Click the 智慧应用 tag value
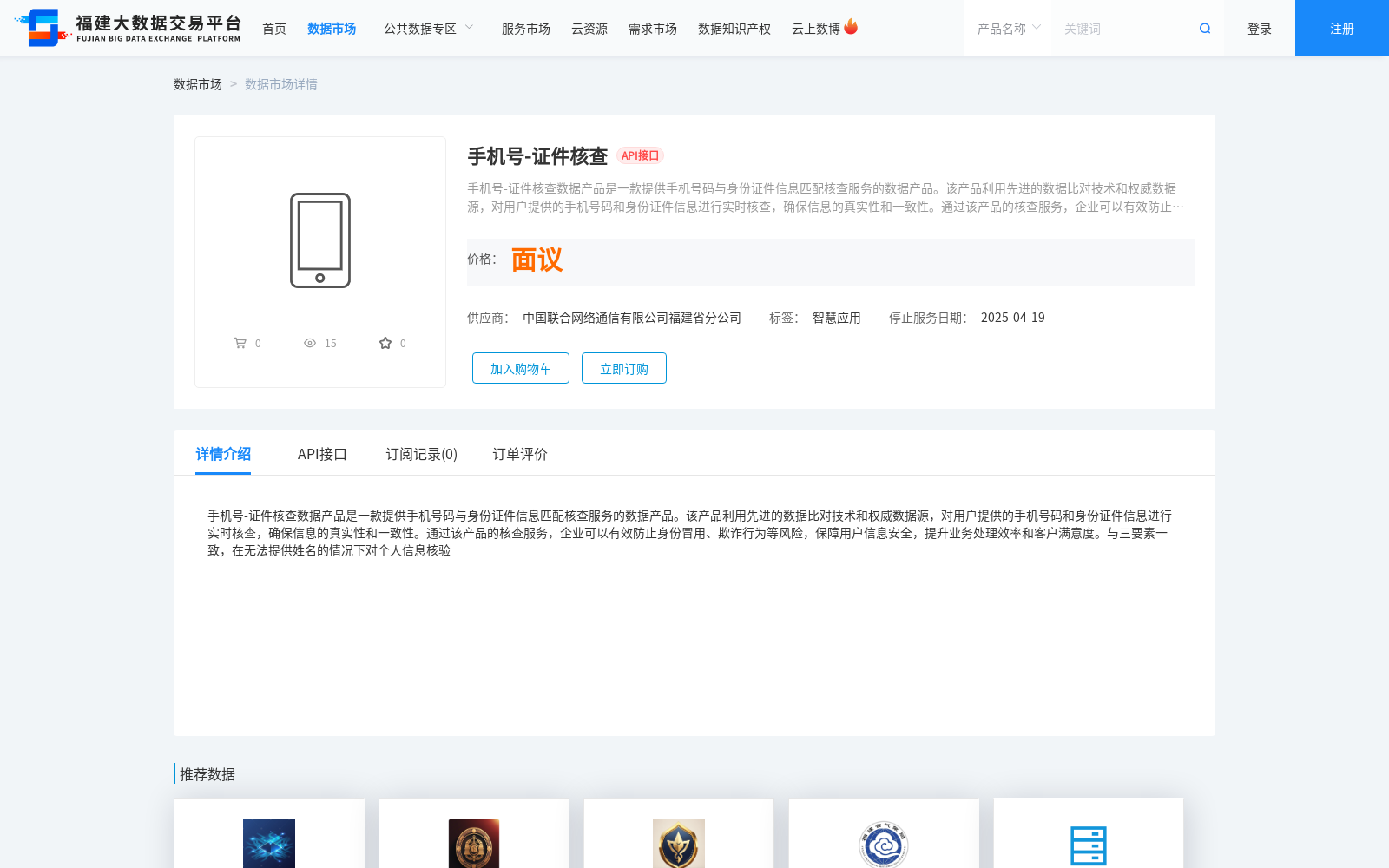 coord(837,318)
